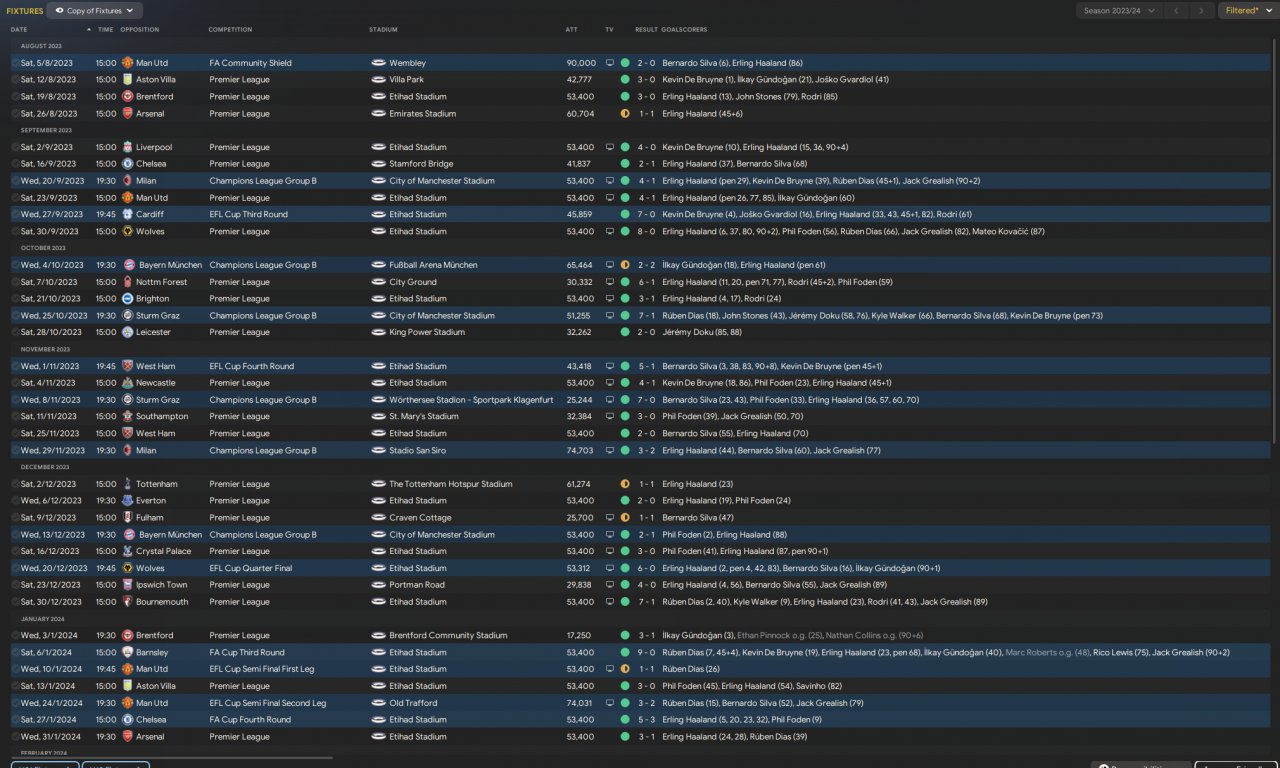Viewport: 1280px width, 768px height.
Task: Sort by the Competition column header
Action: point(230,30)
